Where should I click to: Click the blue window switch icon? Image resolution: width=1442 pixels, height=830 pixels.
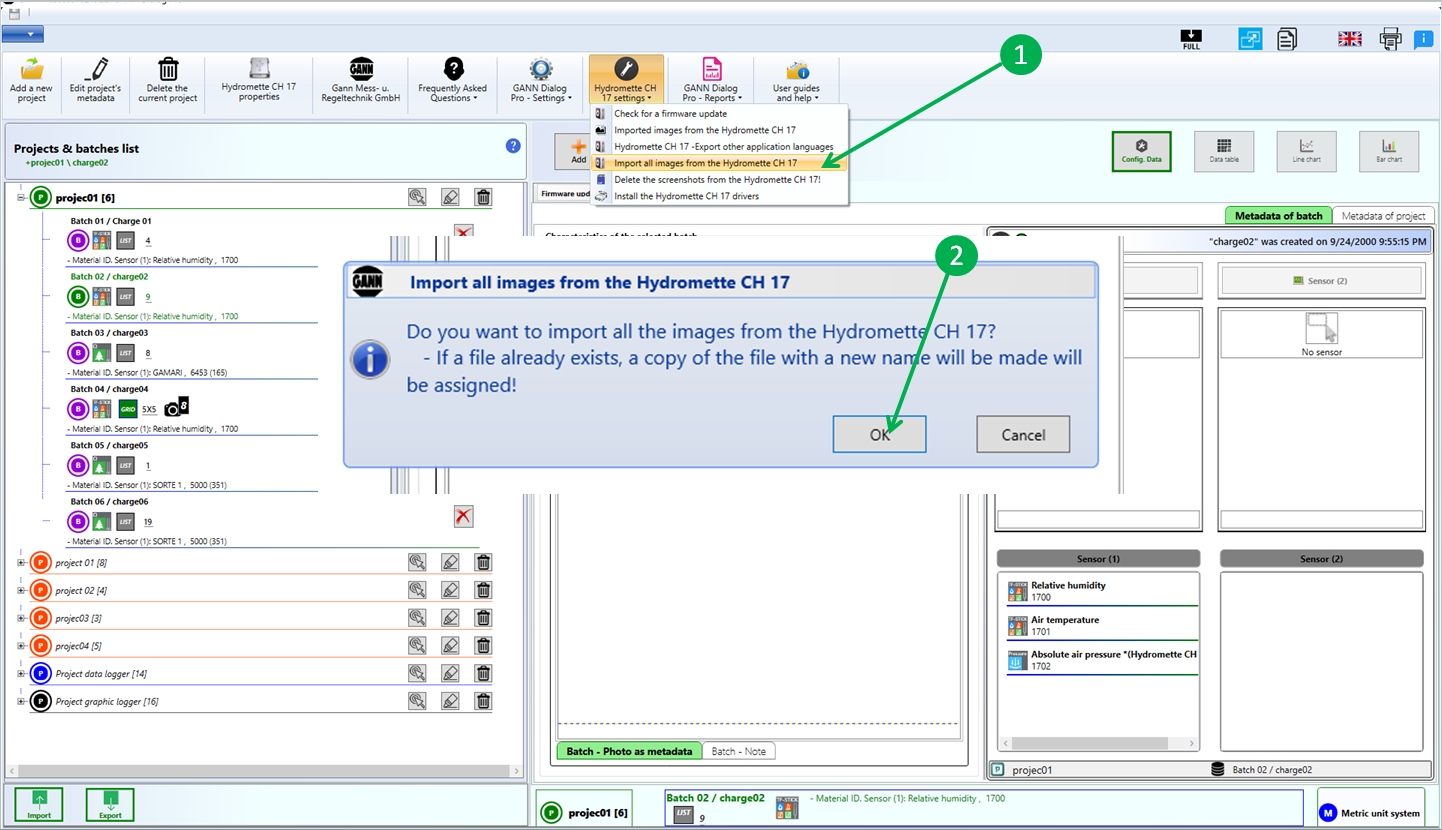pos(1250,39)
